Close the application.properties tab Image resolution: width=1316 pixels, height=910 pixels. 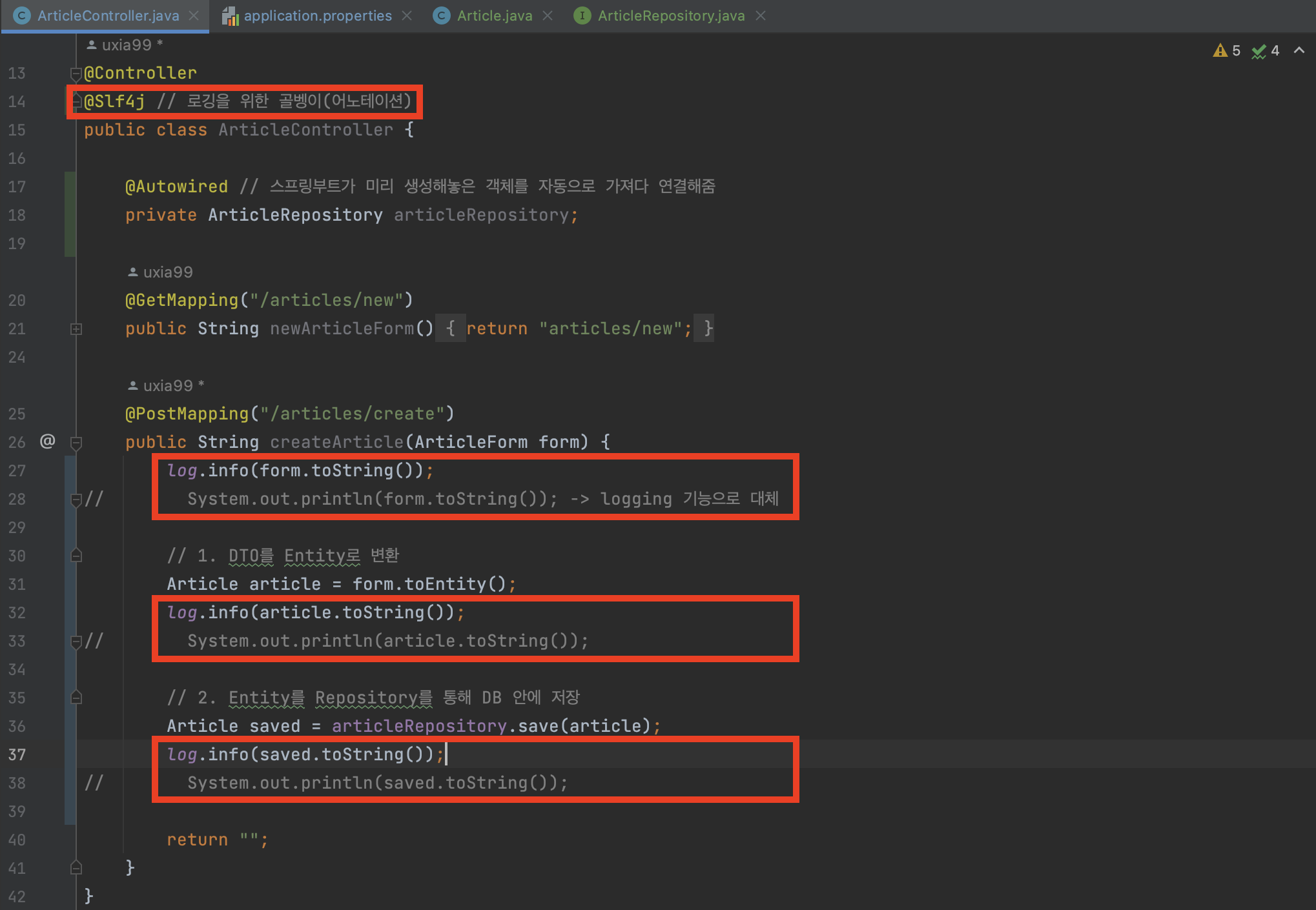[407, 15]
